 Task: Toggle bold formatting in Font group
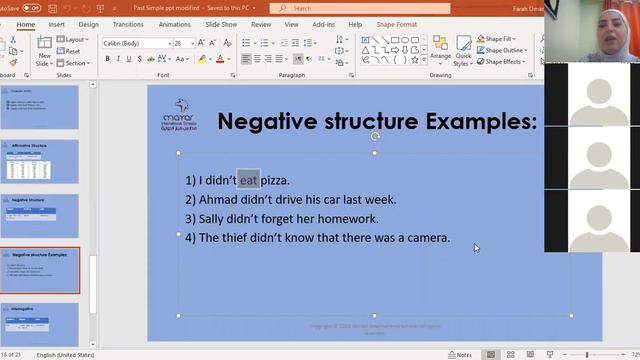(107, 59)
